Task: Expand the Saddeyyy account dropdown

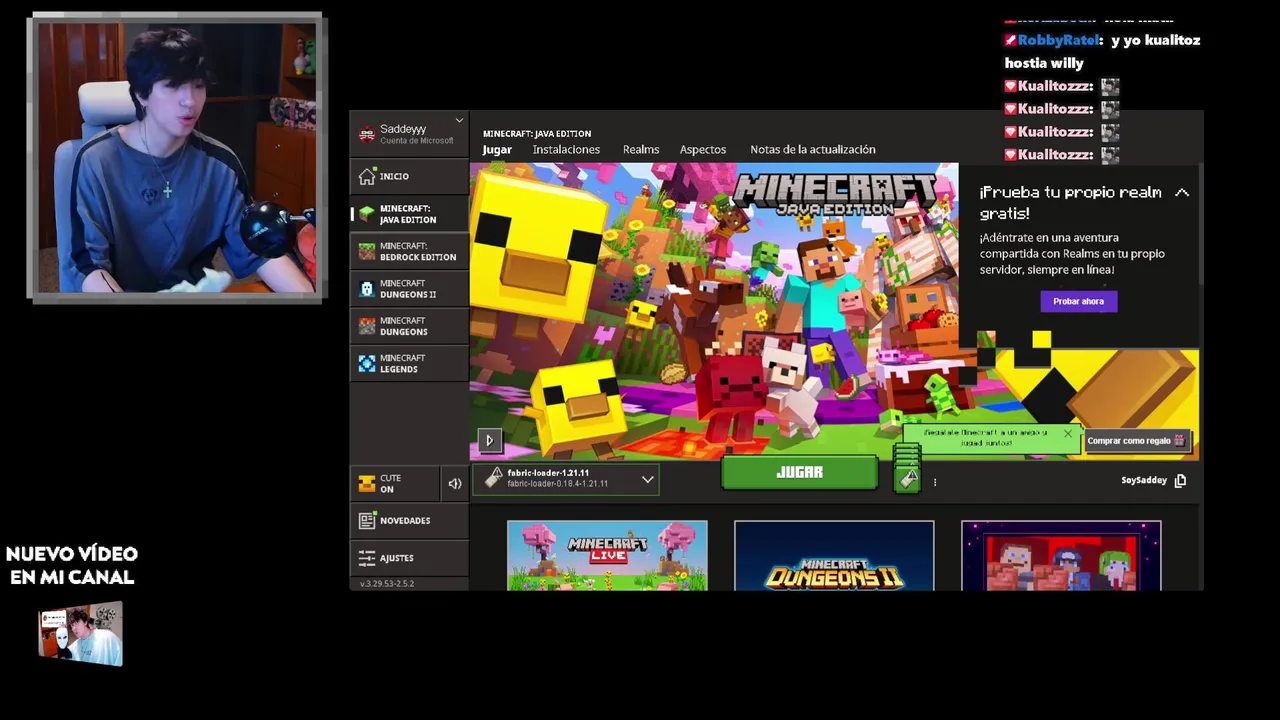Action: [459, 121]
